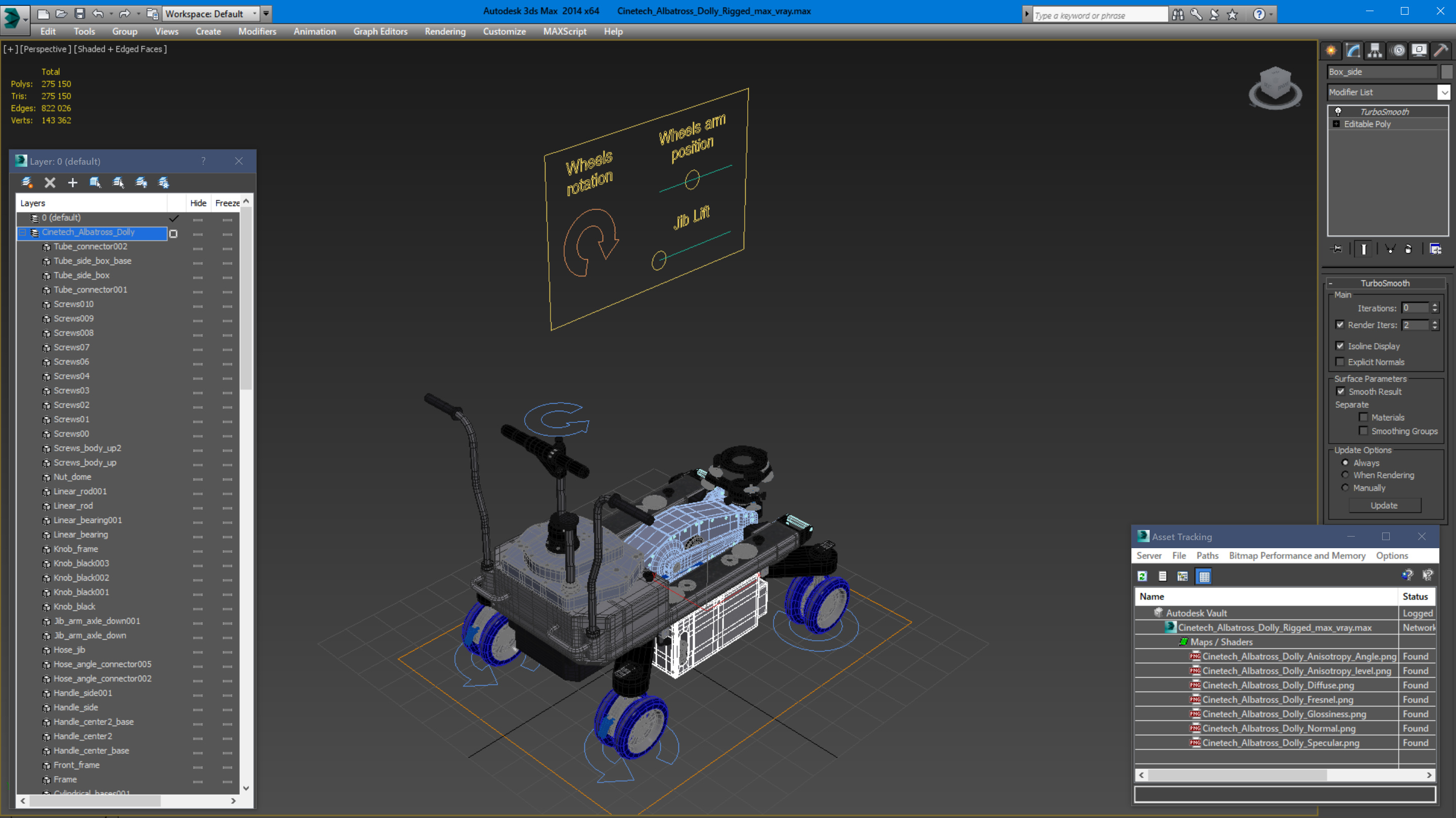Click Make Unique icon below modifier stack
The height and width of the screenshot is (818, 1456).
point(1390,249)
